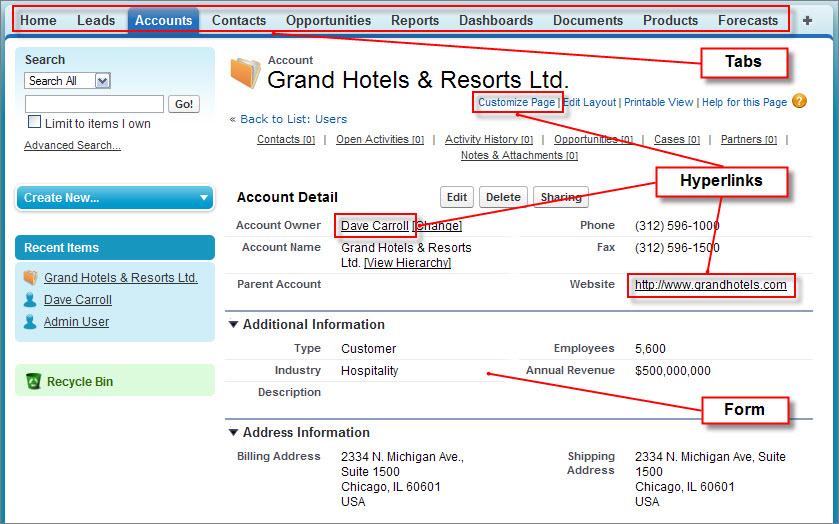Jump to Open Activities [0] related list
The image size is (839, 524).
[x=380, y=139]
